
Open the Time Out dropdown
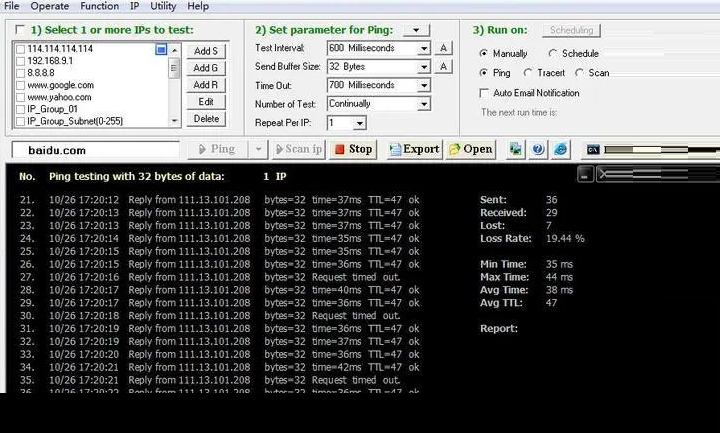[x=424, y=86]
